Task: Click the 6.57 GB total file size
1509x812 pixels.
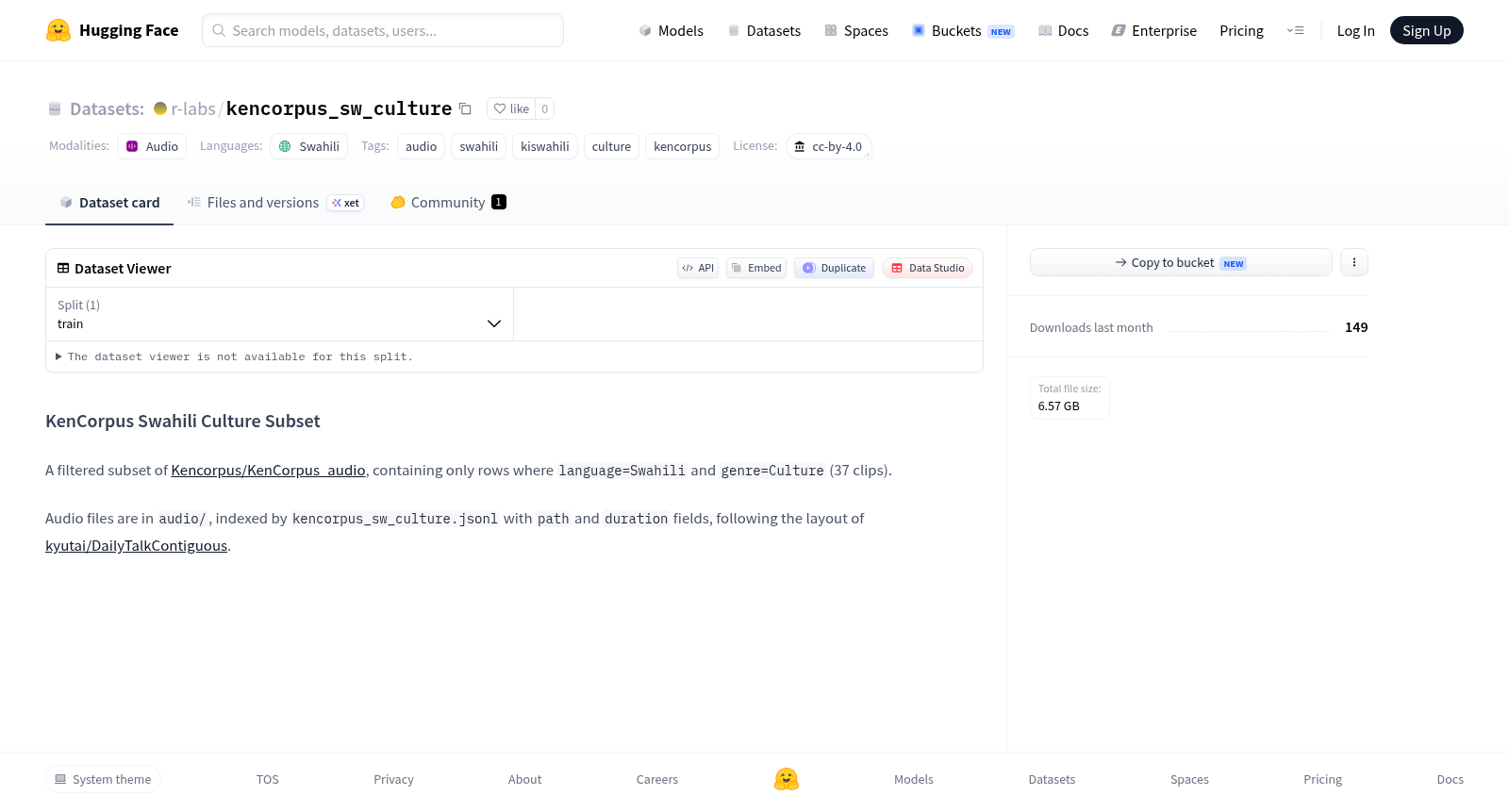Action: pos(1059,406)
